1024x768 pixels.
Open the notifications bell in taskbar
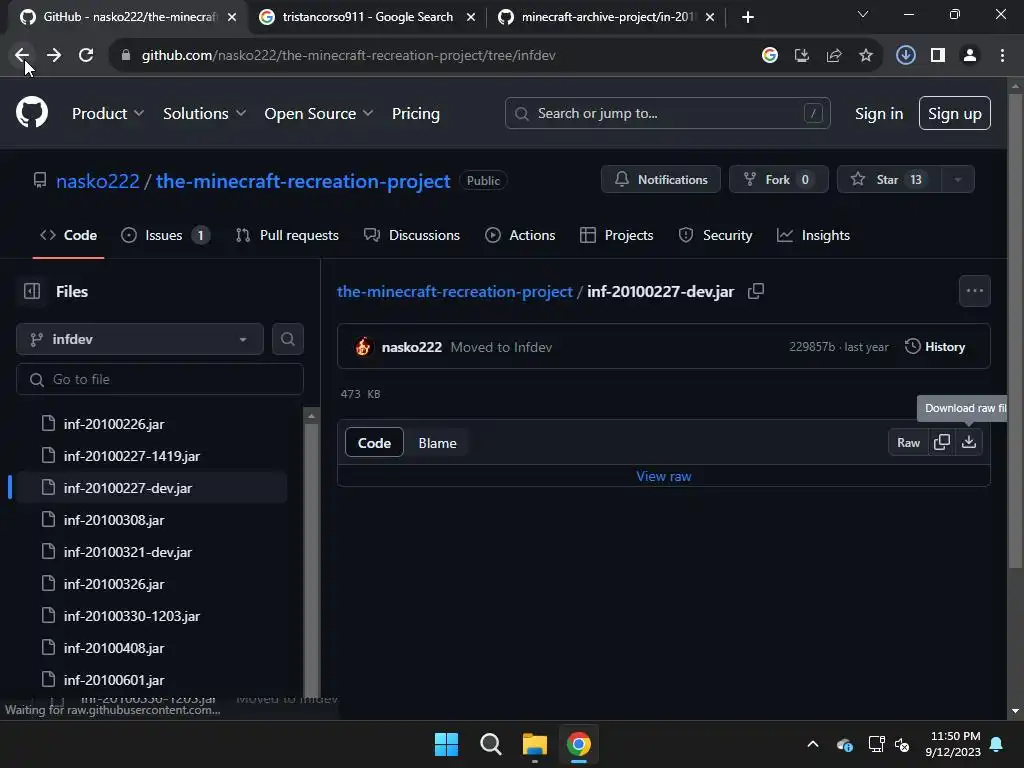pyautogui.click(x=996, y=744)
